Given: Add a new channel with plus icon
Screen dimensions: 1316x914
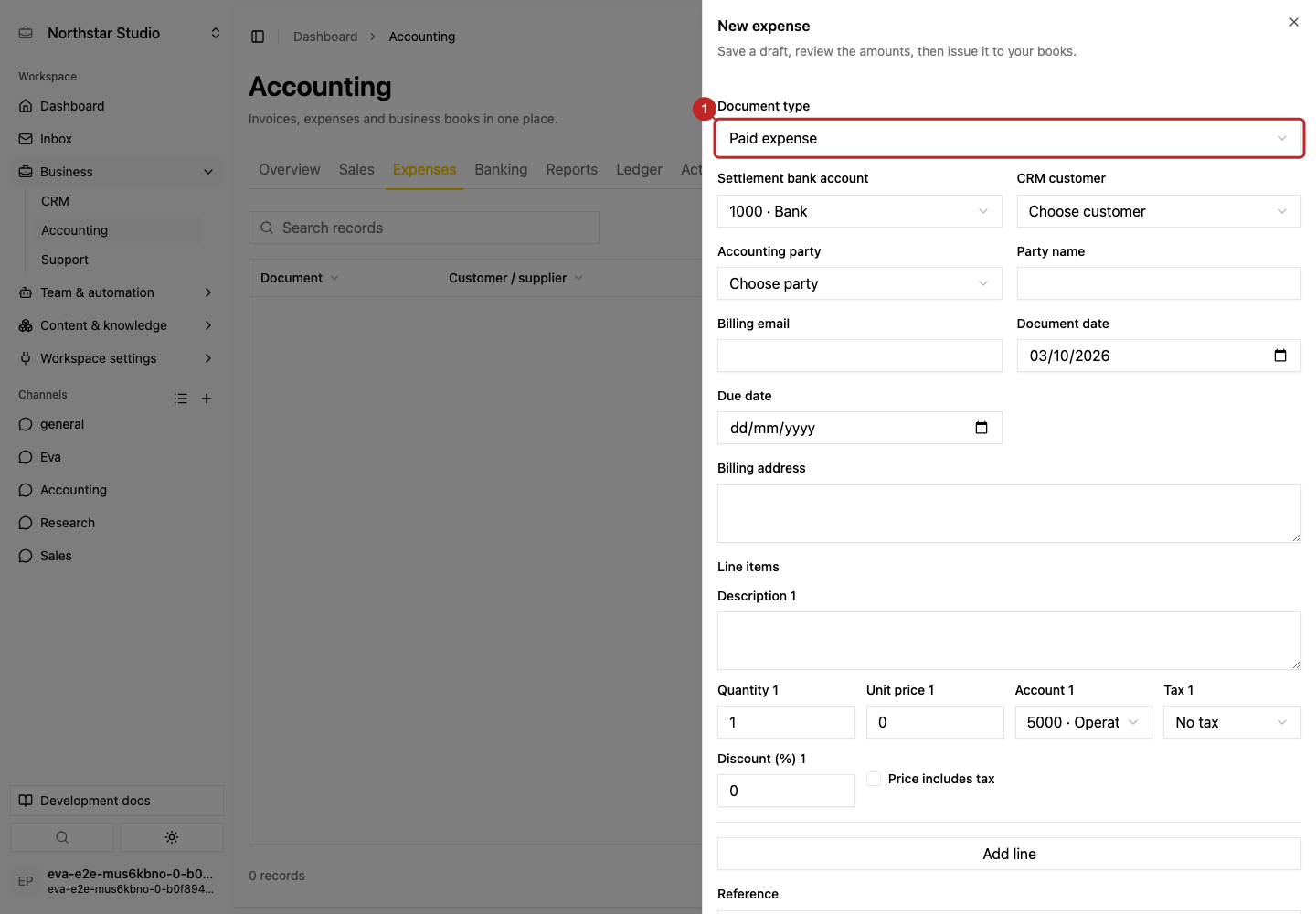Looking at the screenshot, I should tap(207, 399).
